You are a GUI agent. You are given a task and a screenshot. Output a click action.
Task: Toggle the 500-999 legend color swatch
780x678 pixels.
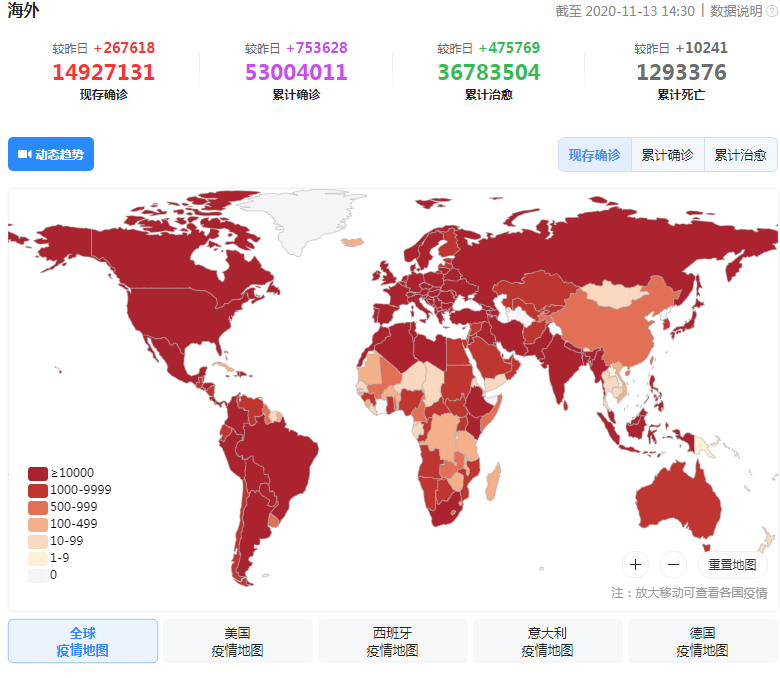click(38, 507)
